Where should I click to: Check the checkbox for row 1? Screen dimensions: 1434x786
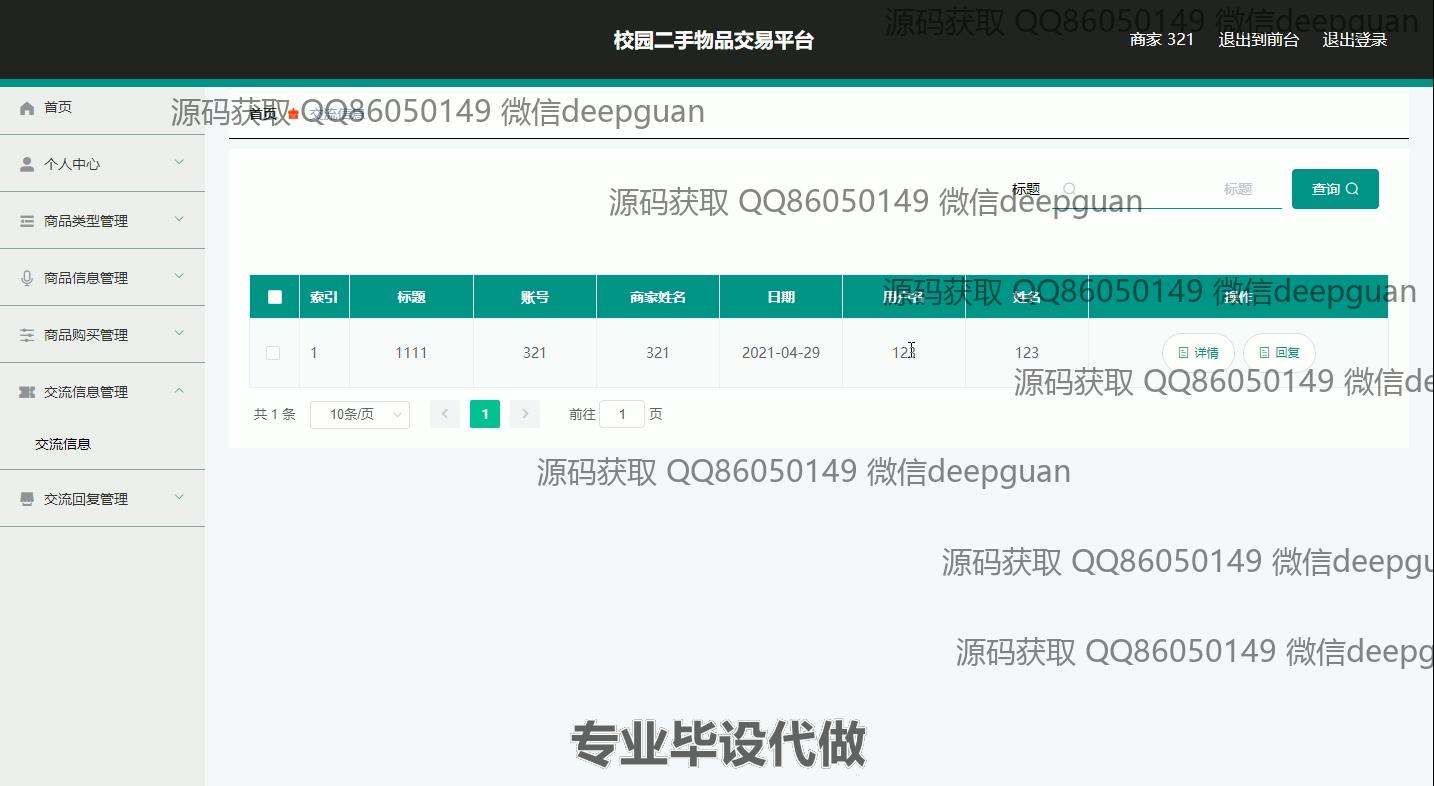(273, 353)
